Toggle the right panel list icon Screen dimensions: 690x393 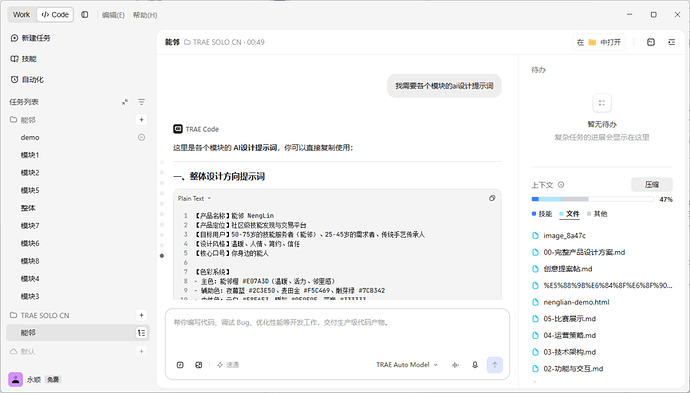tap(672, 42)
